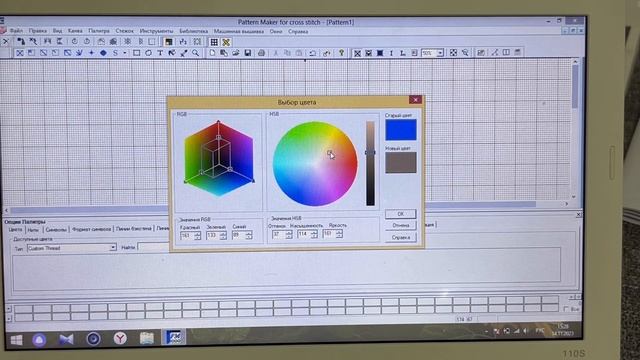Click the Save floppy disk icon
This screenshot has height=360, width=640.
pos(247,53)
